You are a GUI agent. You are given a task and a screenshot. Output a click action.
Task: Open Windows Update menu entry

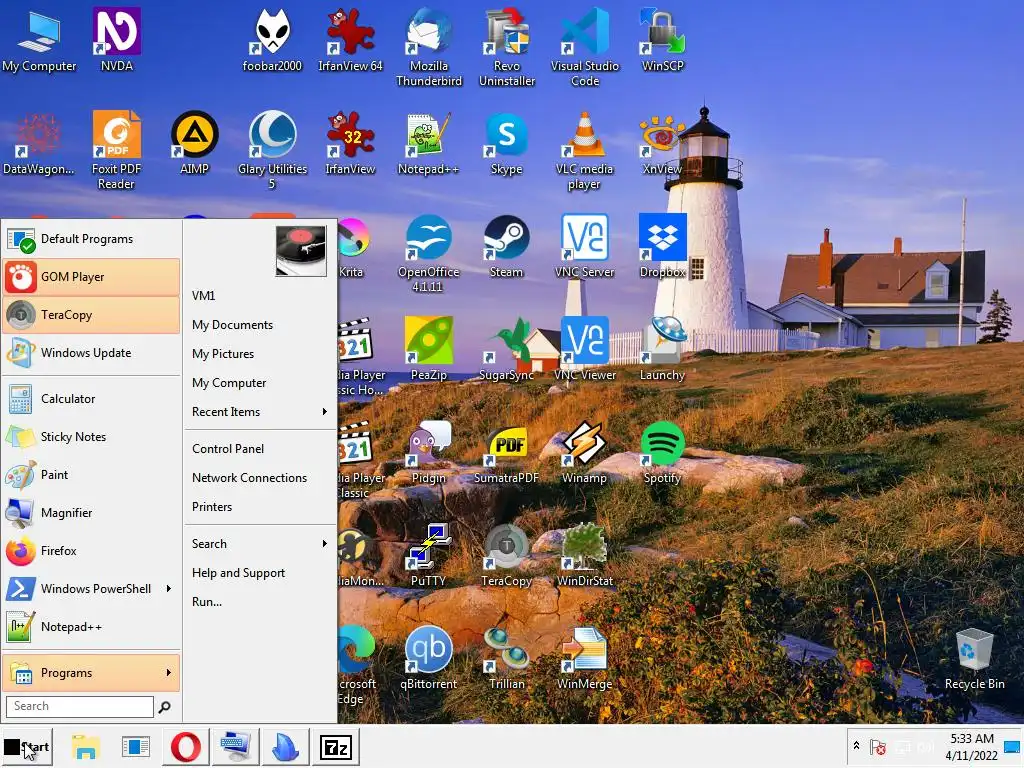point(91,353)
